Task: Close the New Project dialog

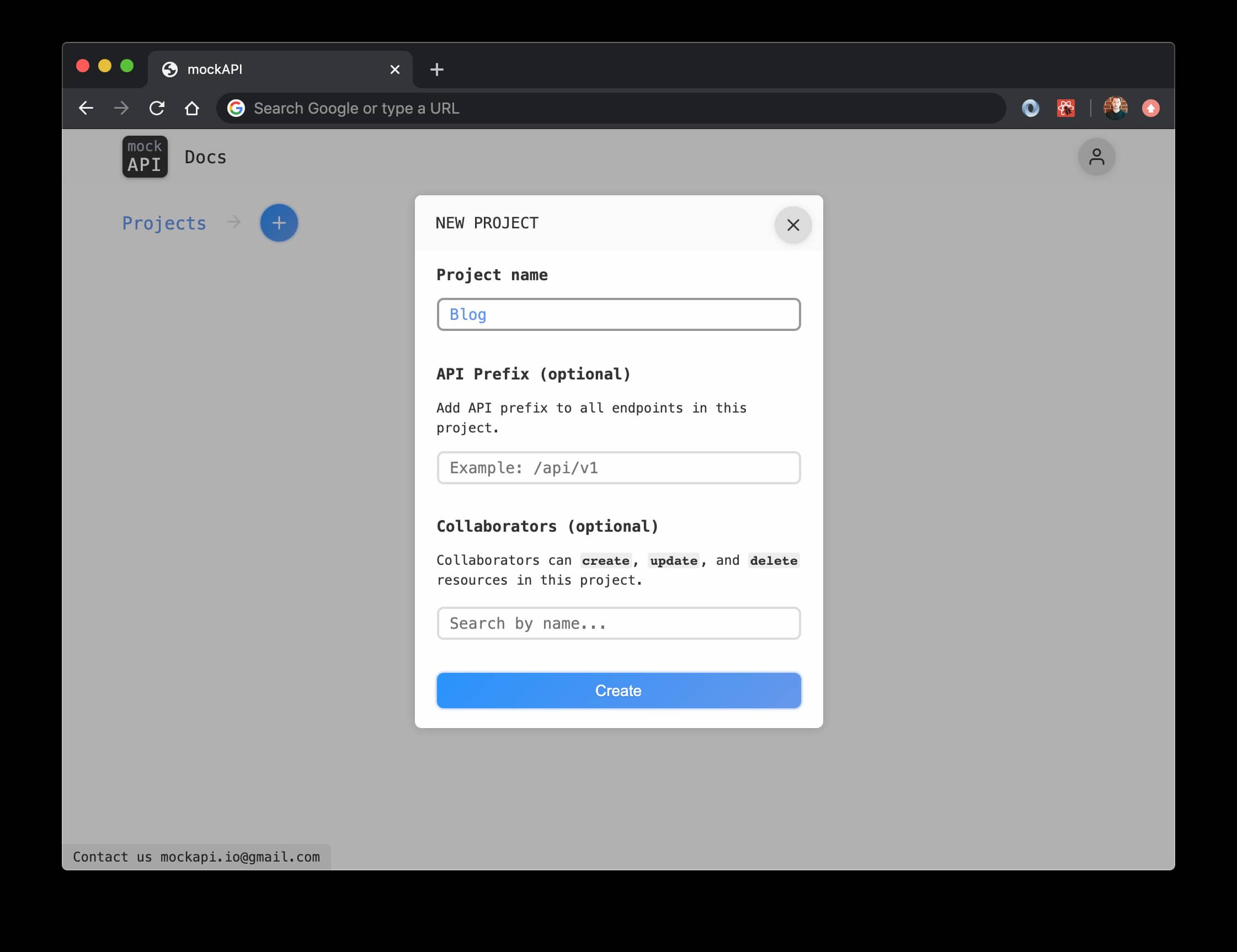Action: (793, 225)
